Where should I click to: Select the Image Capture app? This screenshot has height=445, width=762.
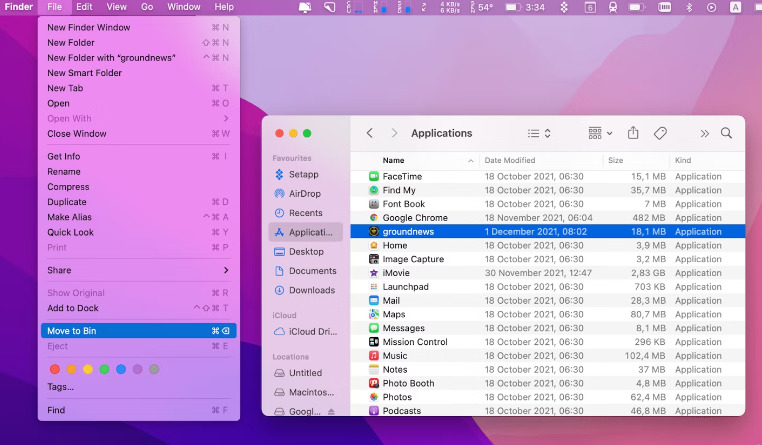pyautogui.click(x=547, y=259)
